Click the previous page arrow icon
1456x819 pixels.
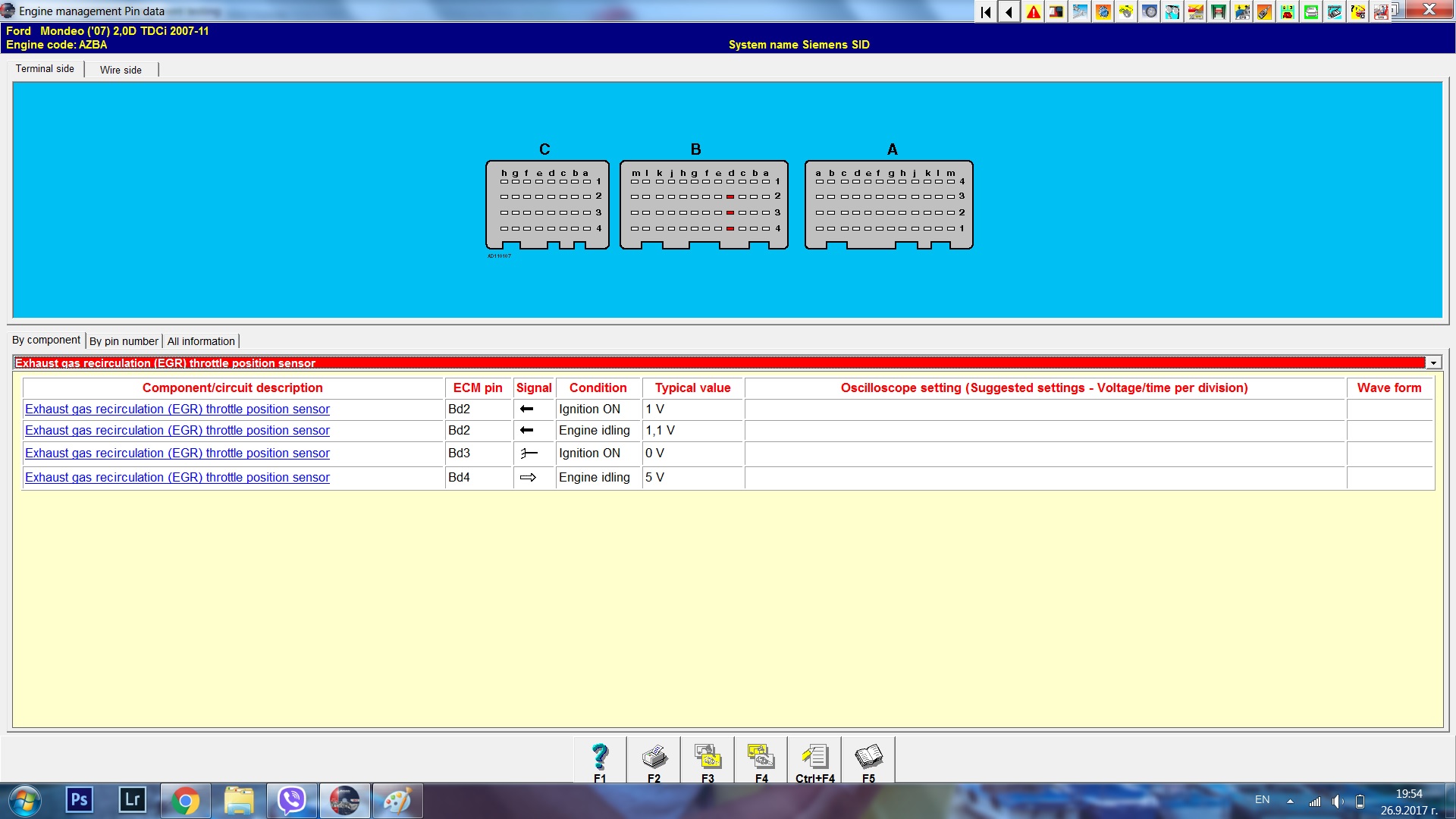pos(1009,11)
